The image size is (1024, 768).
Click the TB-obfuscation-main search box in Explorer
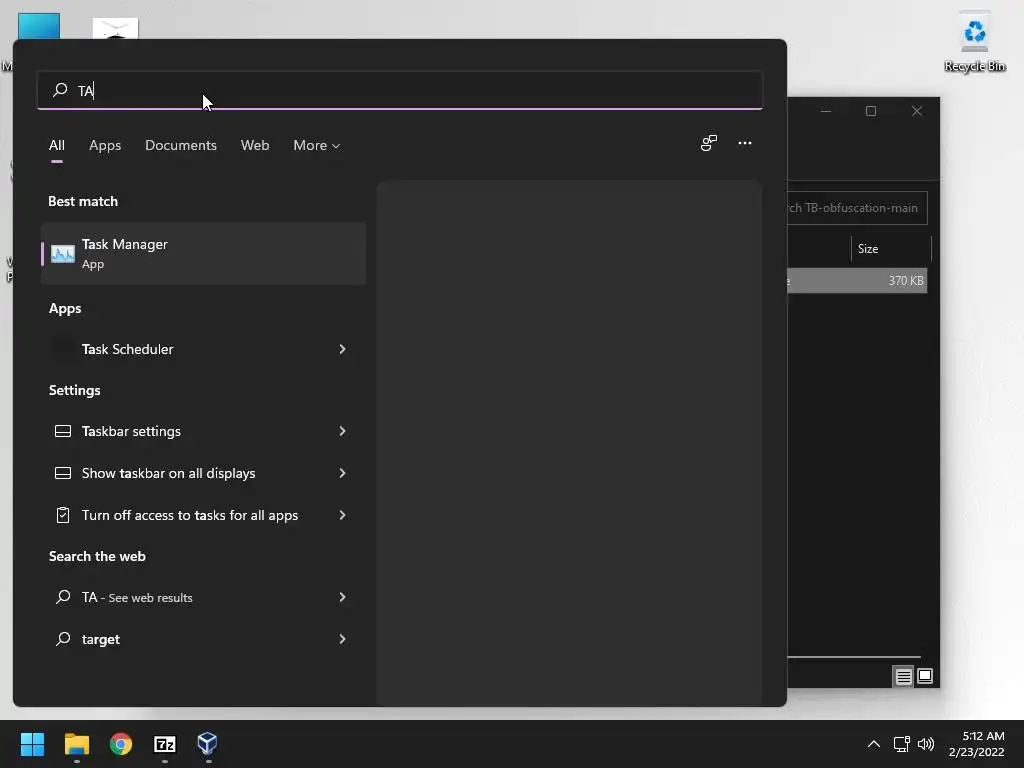(857, 208)
